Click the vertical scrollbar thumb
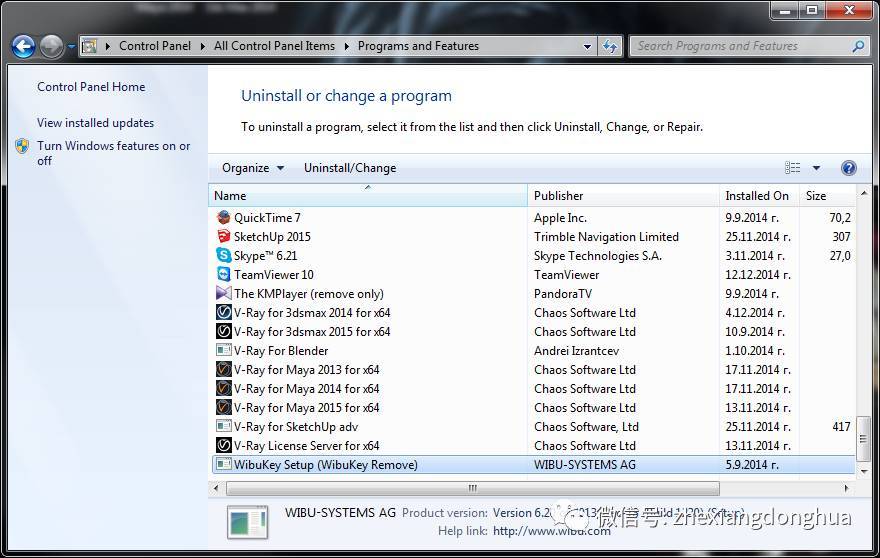The image size is (880, 558). point(864,438)
